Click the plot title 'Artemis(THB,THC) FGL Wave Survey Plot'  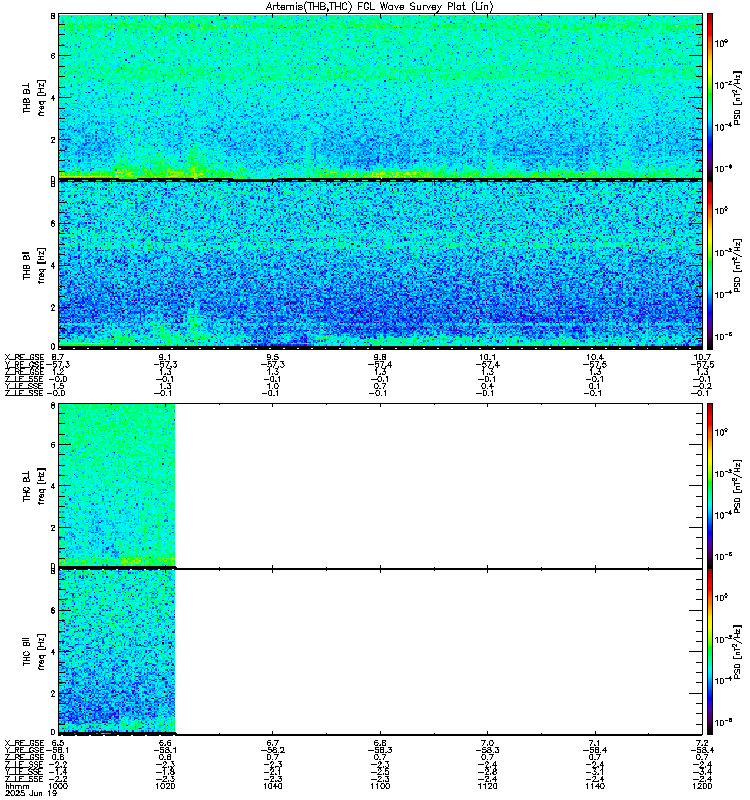(x=380, y=7)
